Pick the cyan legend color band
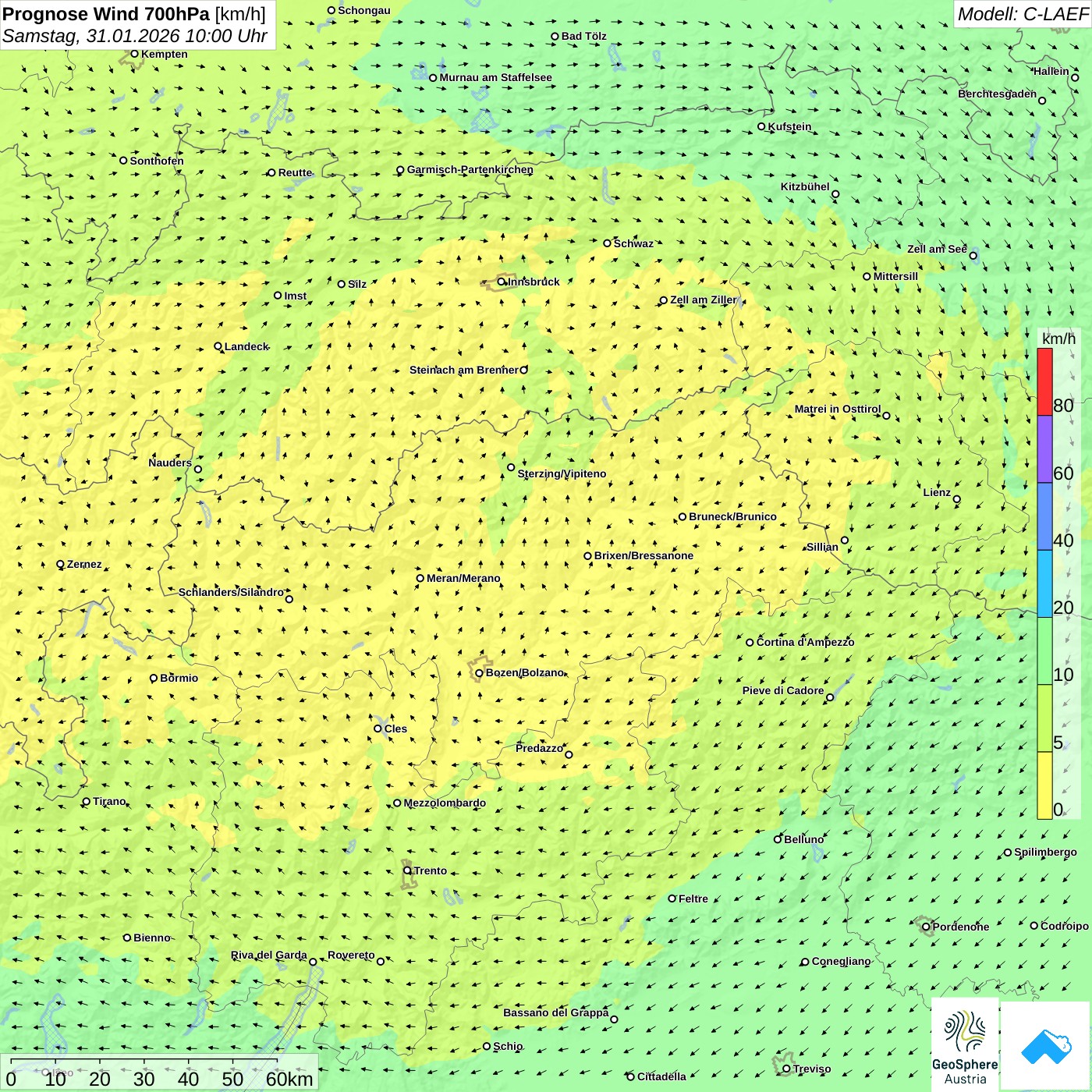The image size is (1092, 1092). (x=1044, y=584)
